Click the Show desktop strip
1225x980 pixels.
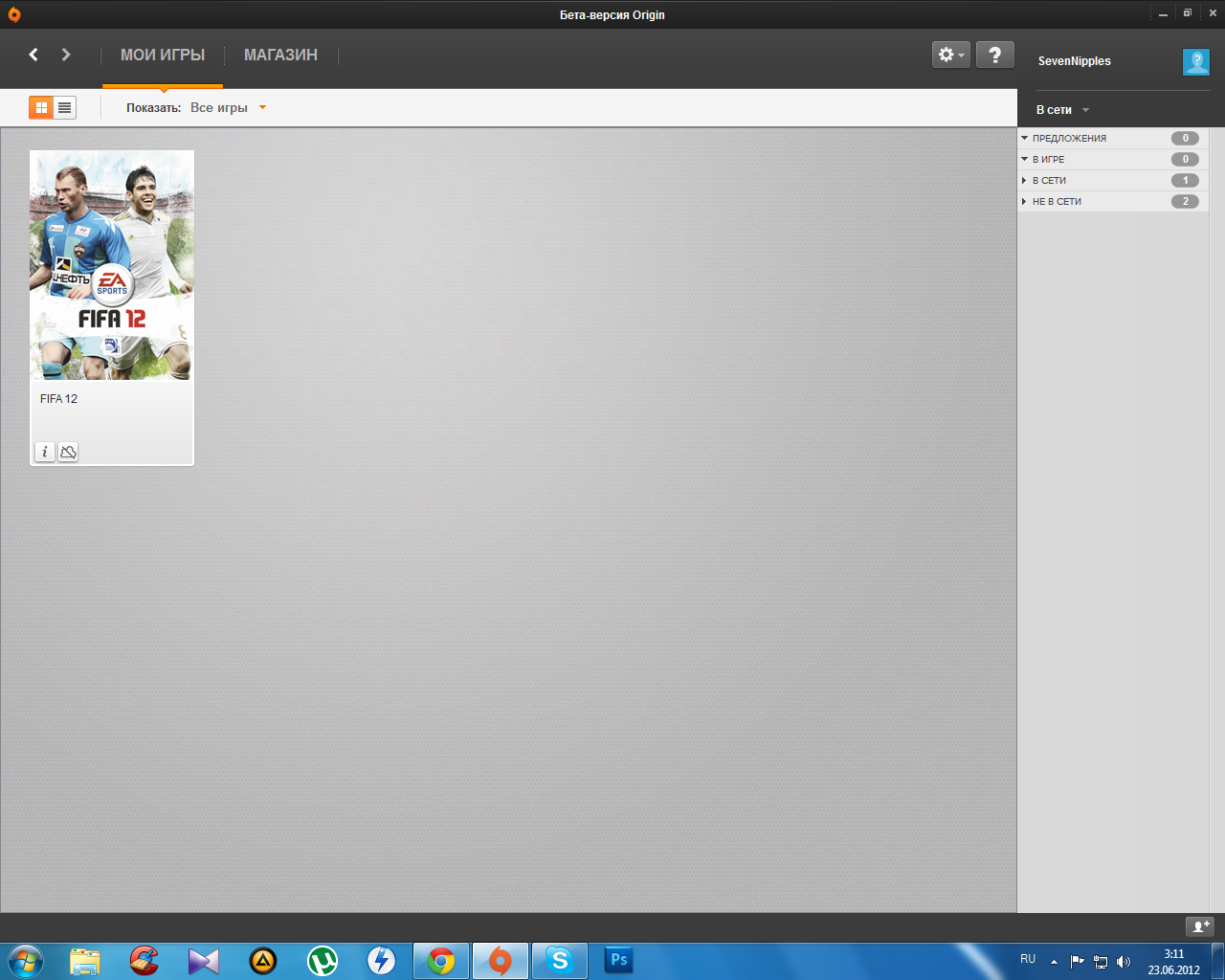coord(1217,961)
